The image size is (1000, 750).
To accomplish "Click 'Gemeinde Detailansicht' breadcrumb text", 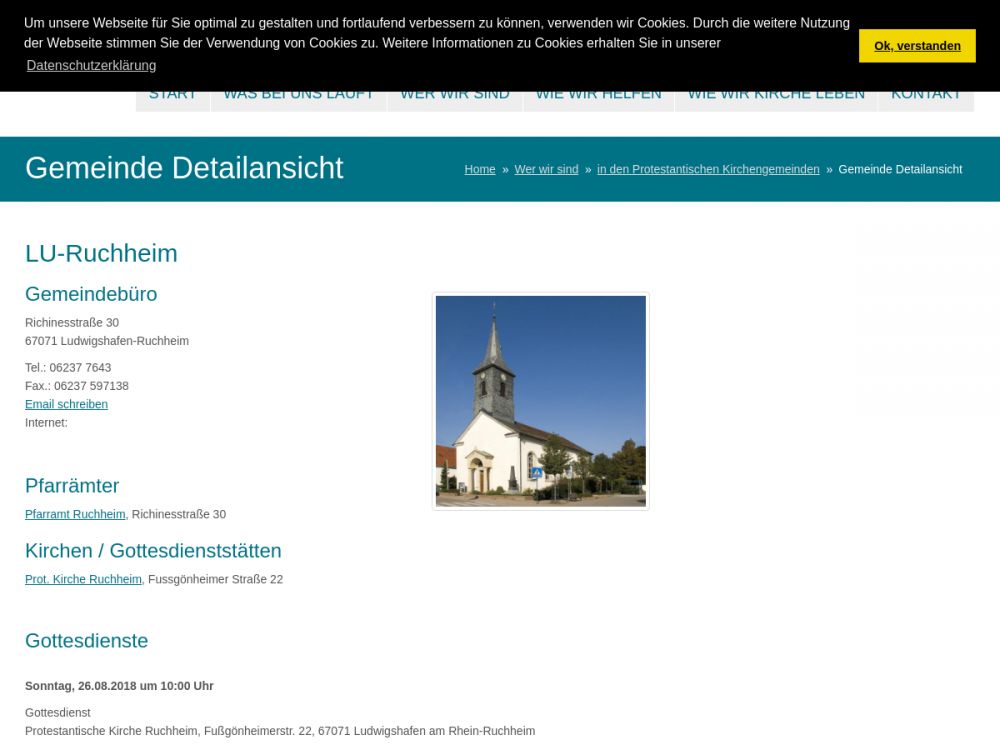I will 899,170.
